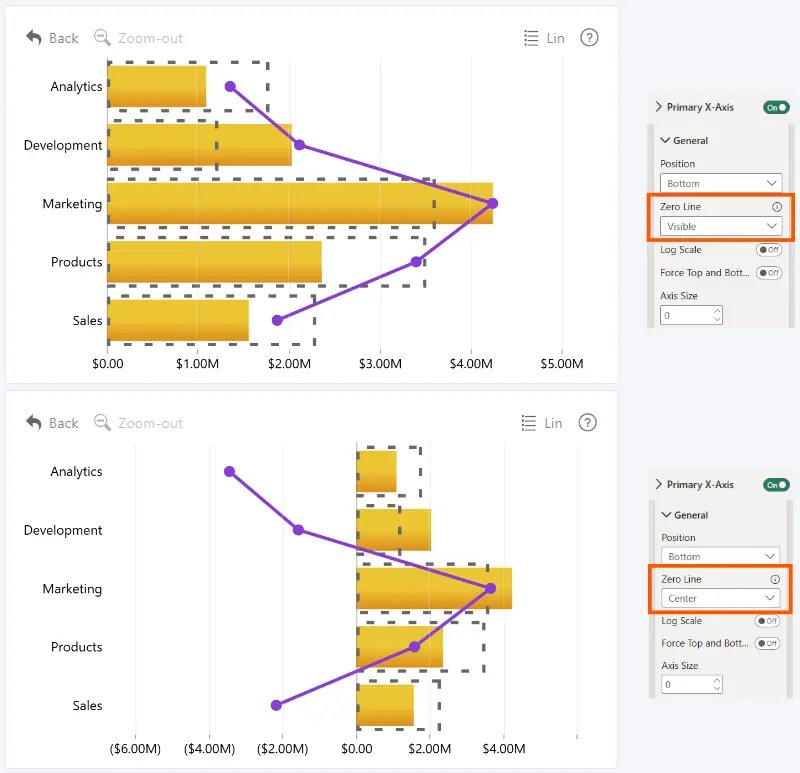Click Zoom-out magnifier in the lower chart
Viewport: 800px width, 773px height.
pos(102,423)
